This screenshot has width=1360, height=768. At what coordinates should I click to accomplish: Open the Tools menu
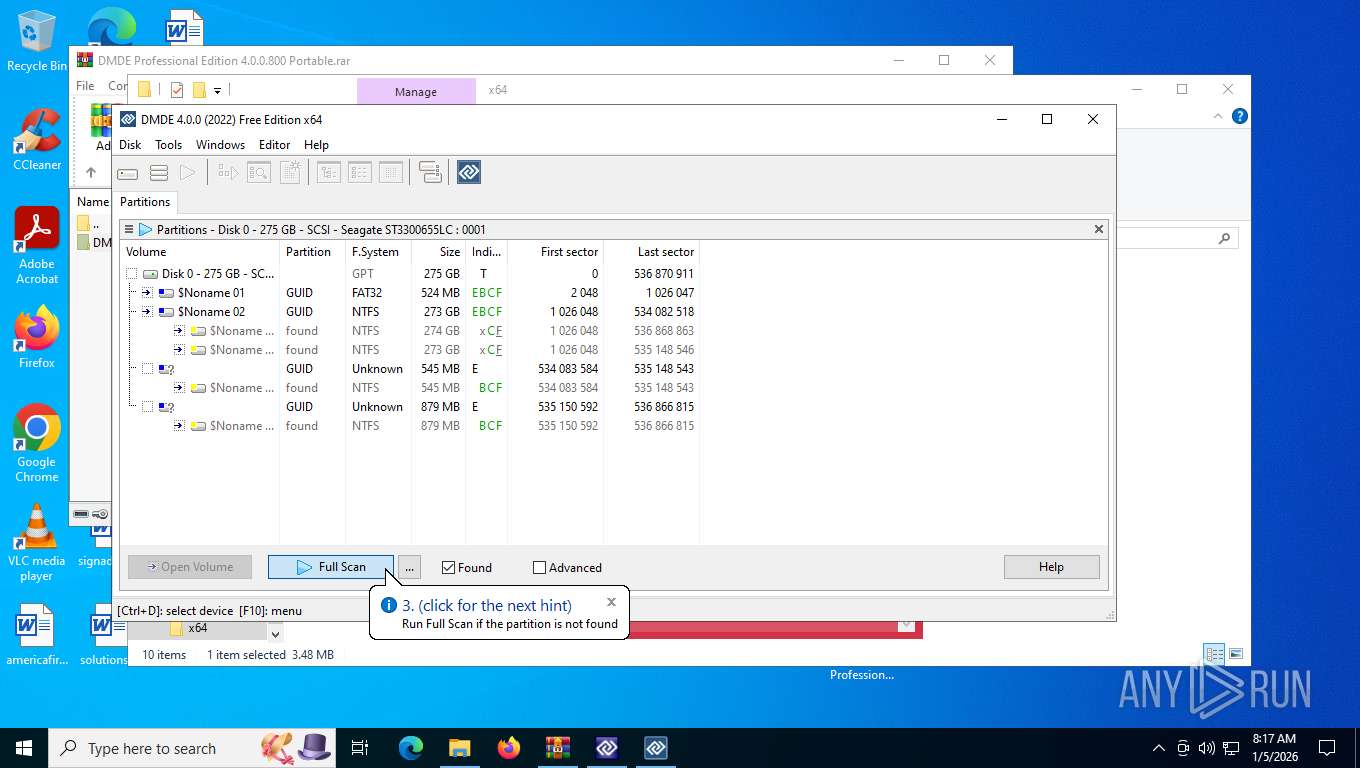click(x=168, y=145)
